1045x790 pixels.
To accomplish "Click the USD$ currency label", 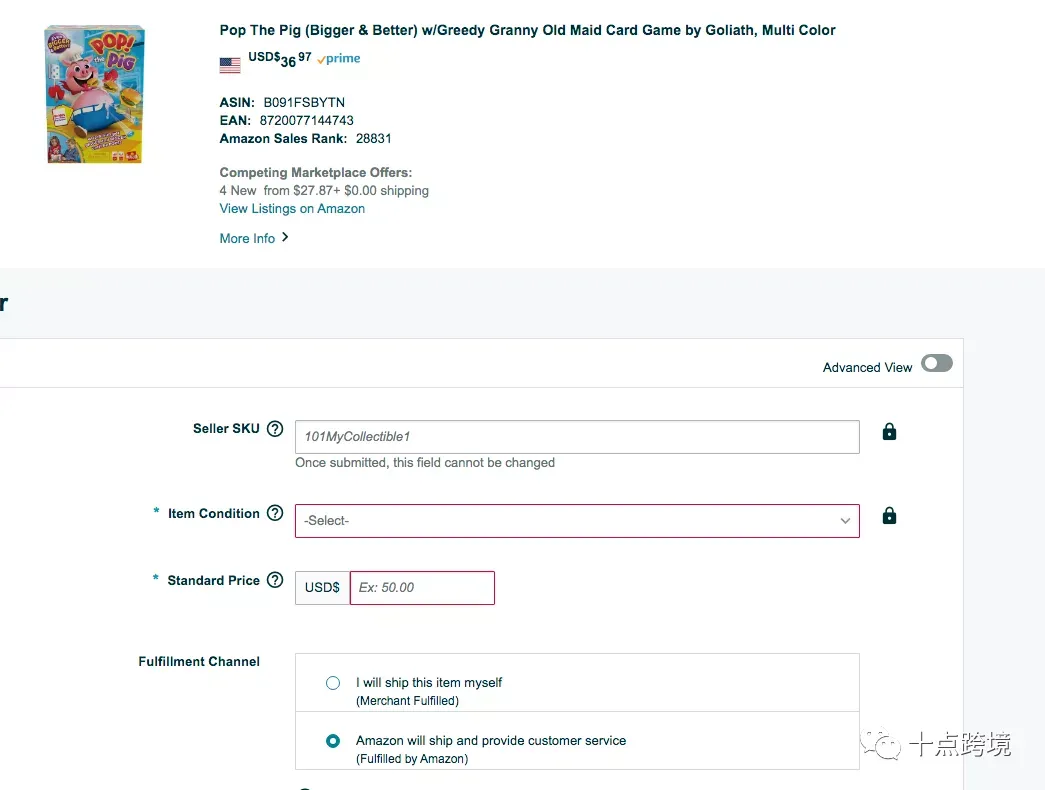I will click(323, 588).
